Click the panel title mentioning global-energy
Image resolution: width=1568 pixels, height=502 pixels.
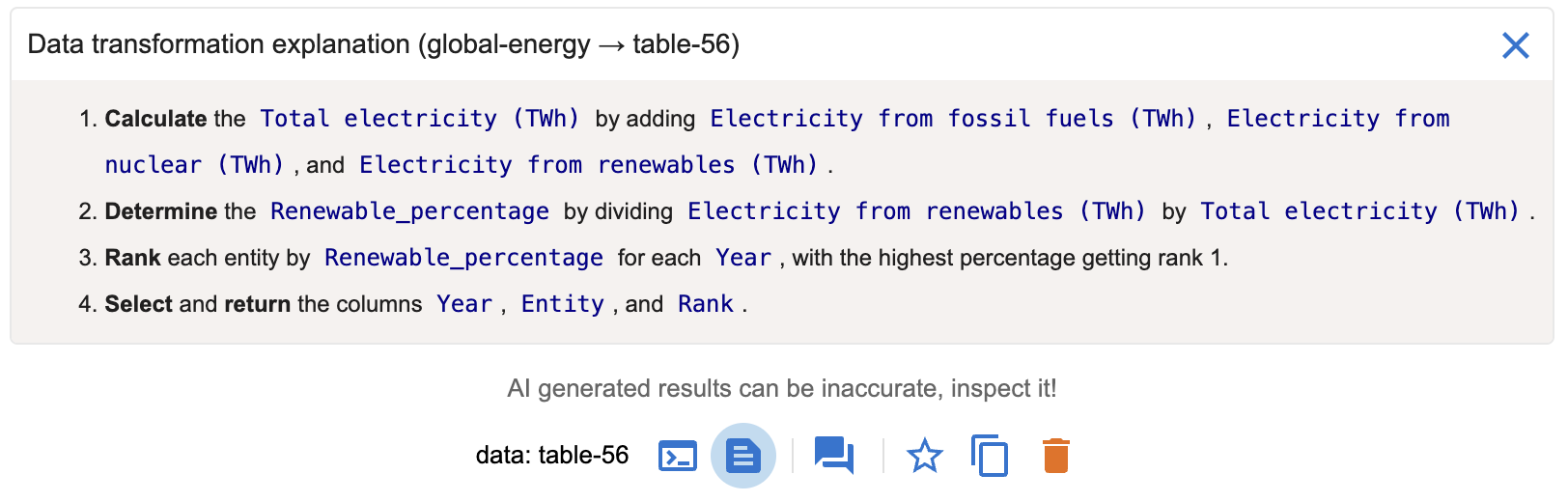tap(383, 44)
